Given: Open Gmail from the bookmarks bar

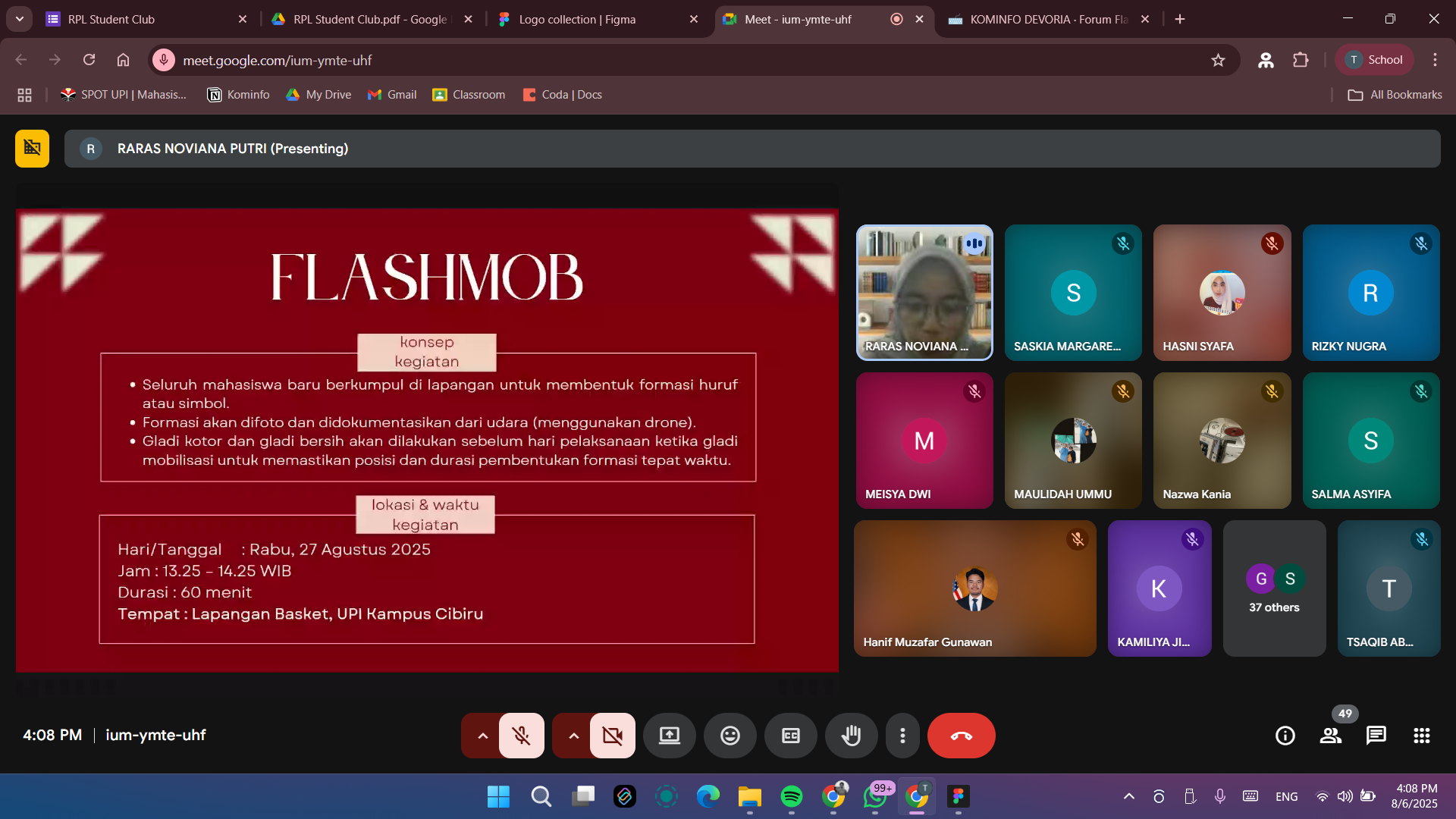Looking at the screenshot, I should [x=391, y=94].
